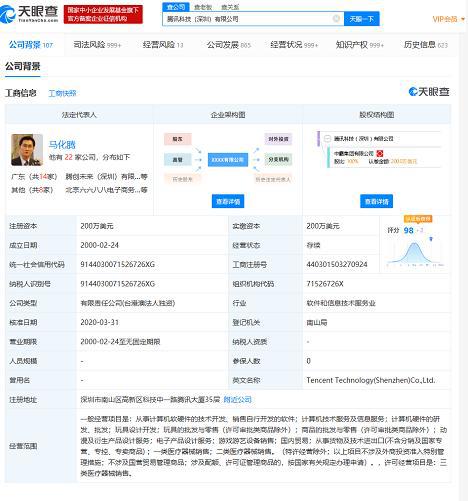Select the 营业期限 value 2000-02-24至无固定期限
Viewport: 468px width, 501px height.
point(120,342)
